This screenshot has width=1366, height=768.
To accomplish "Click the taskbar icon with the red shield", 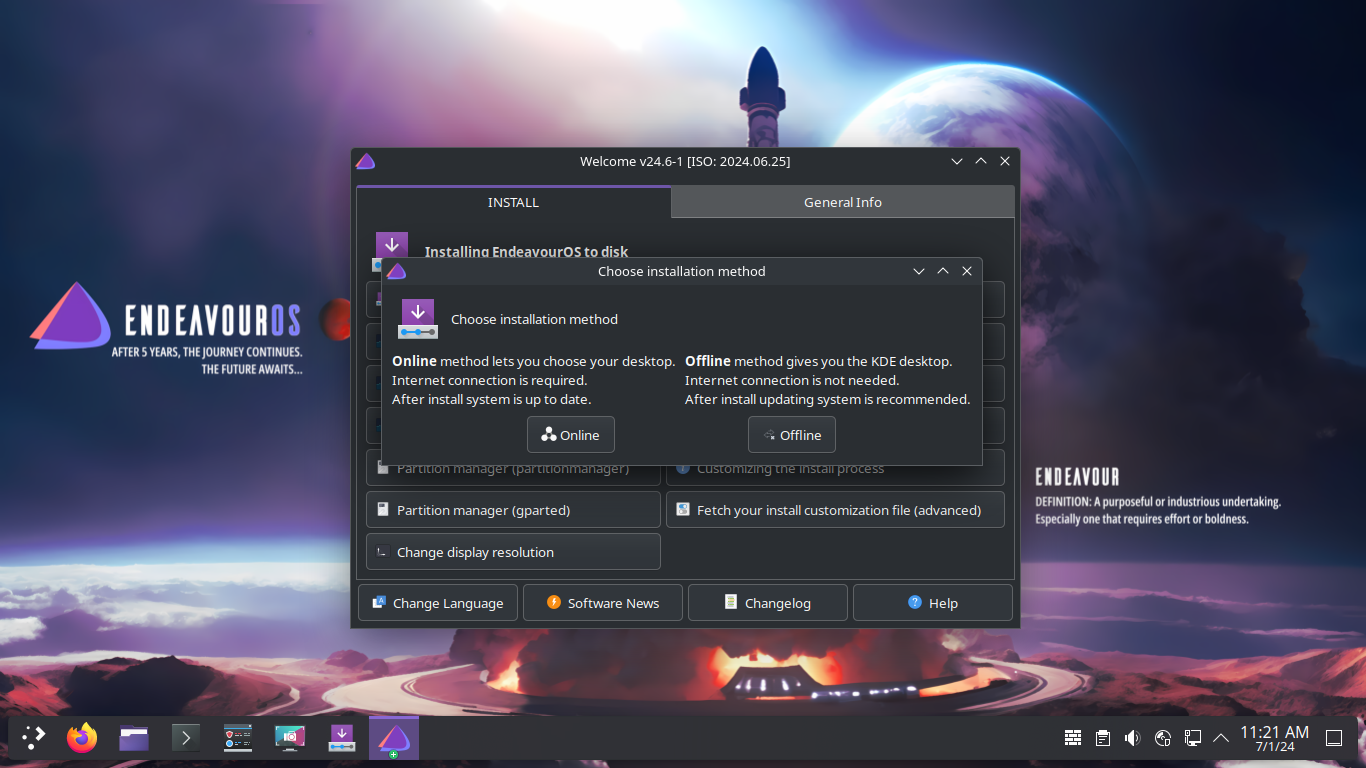I will click(238, 738).
